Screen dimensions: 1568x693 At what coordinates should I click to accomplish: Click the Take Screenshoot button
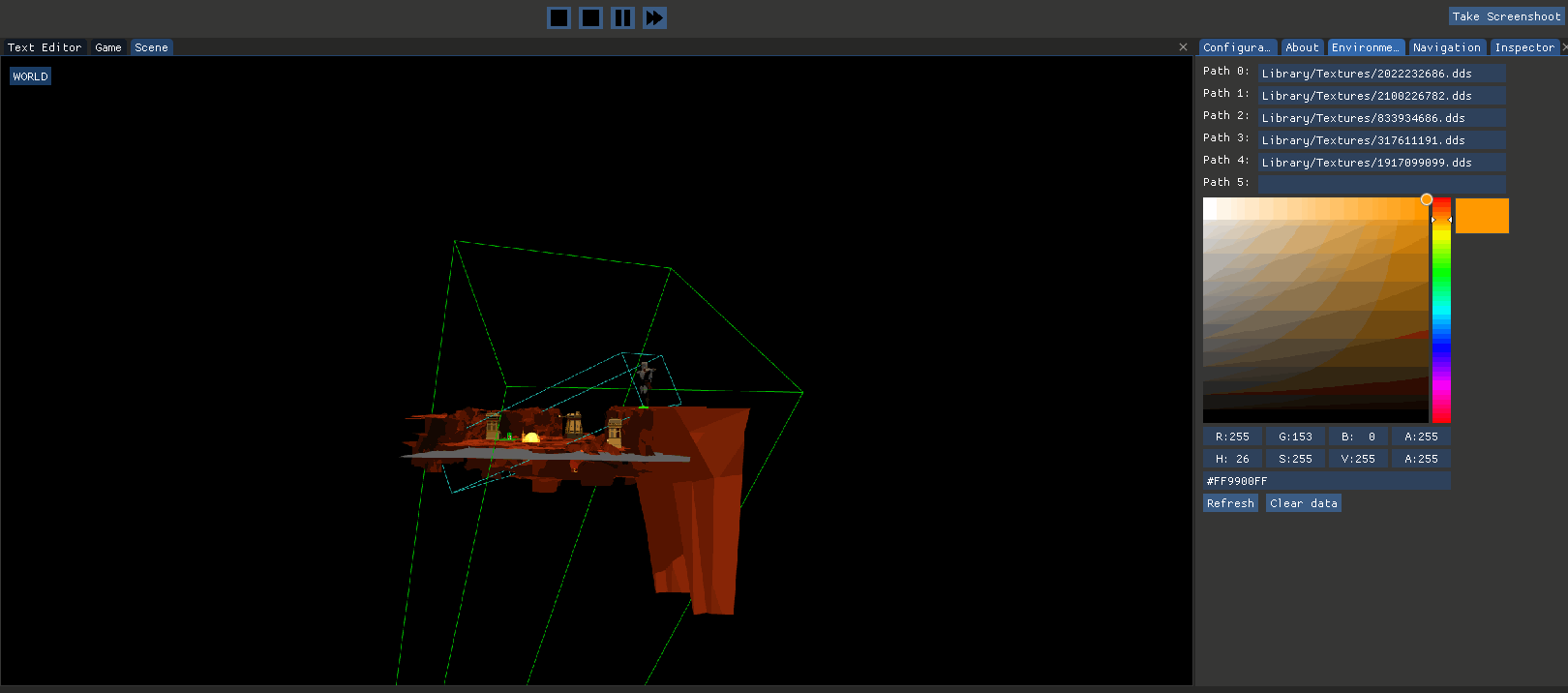(1506, 16)
